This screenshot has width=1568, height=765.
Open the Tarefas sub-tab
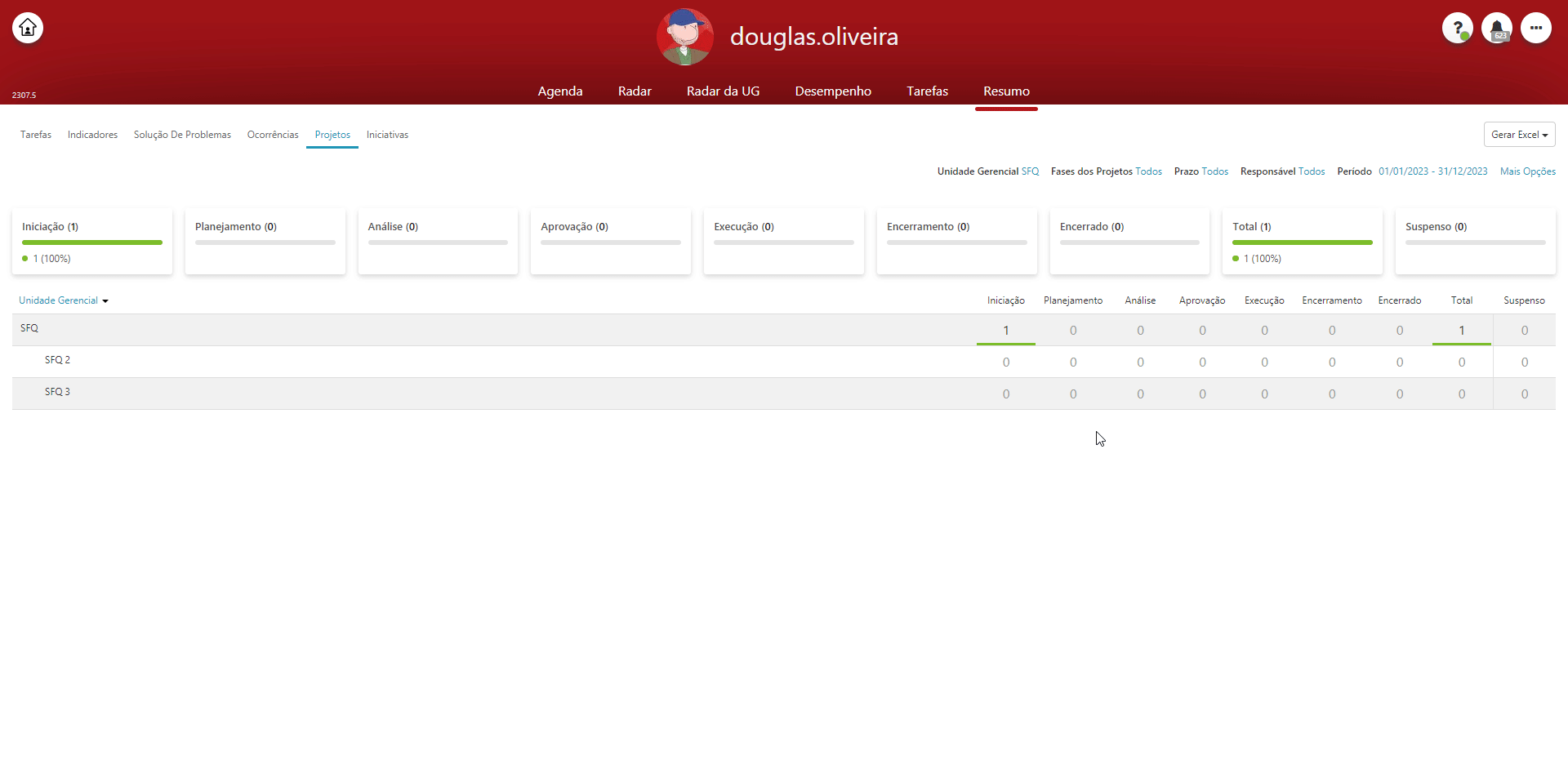(36, 135)
